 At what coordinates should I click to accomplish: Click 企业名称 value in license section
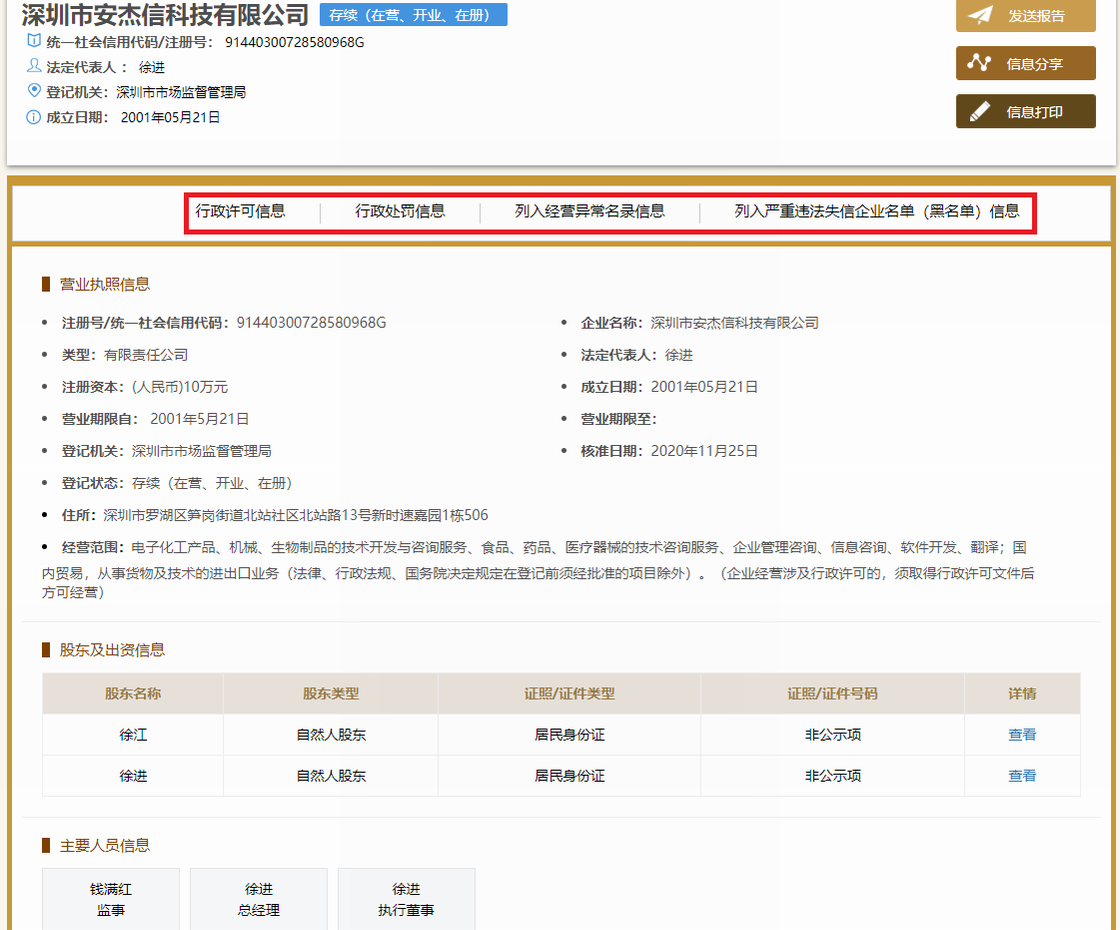734,323
